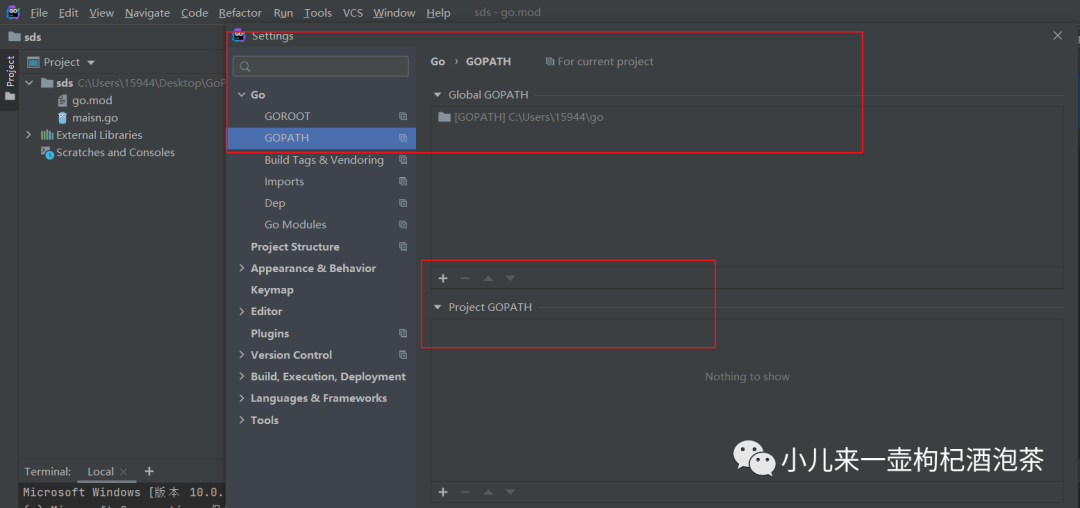Viewport: 1080px width, 508px height.
Task: Open the Refactor menu
Action: [x=240, y=13]
